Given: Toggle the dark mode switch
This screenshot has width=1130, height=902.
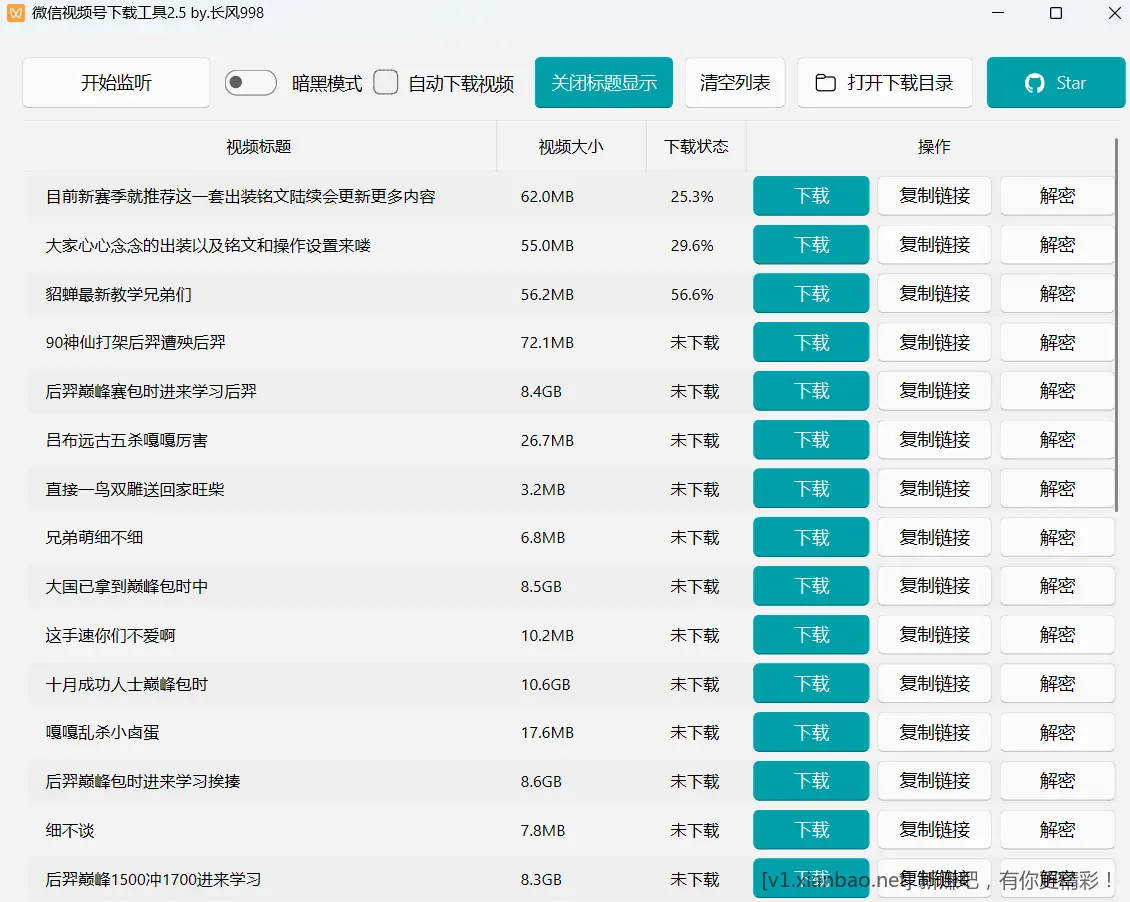Looking at the screenshot, I should [x=250, y=83].
